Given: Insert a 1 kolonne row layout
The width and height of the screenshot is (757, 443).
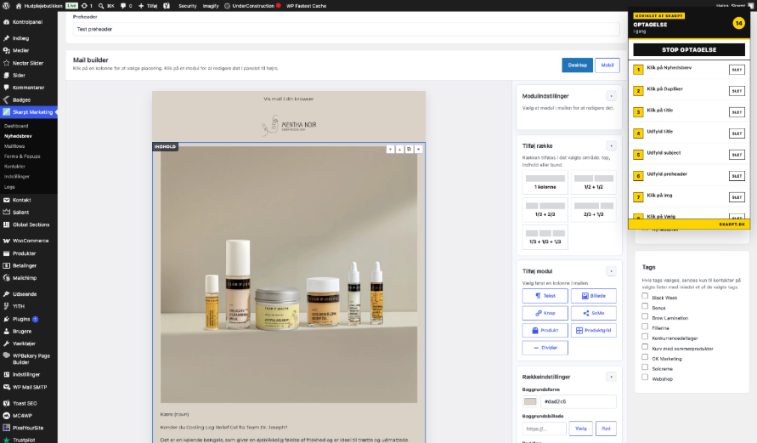Looking at the screenshot, I should point(545,182).
